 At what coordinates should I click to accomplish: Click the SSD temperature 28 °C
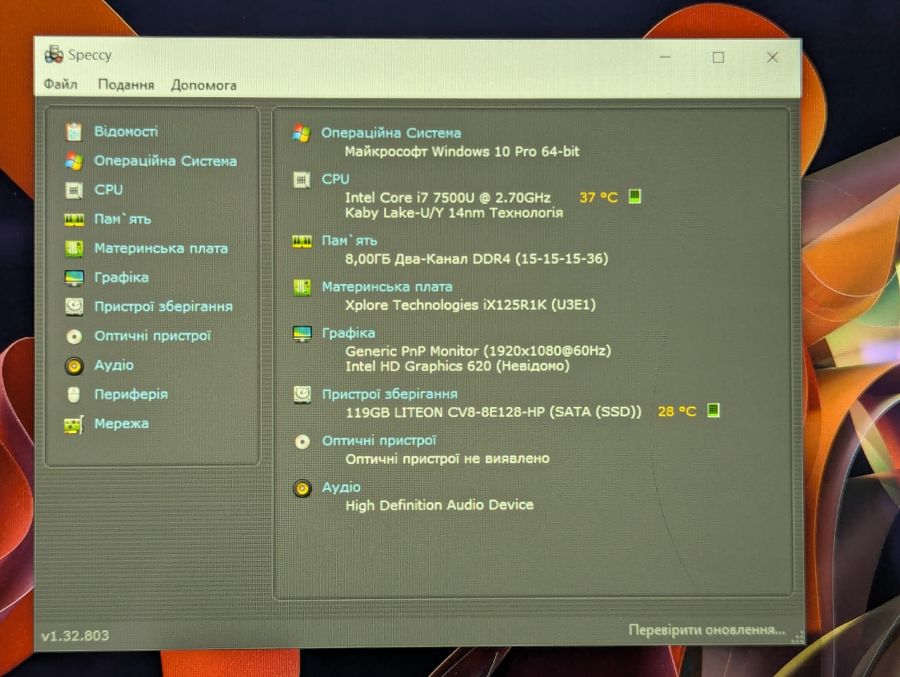pos(677,411)
